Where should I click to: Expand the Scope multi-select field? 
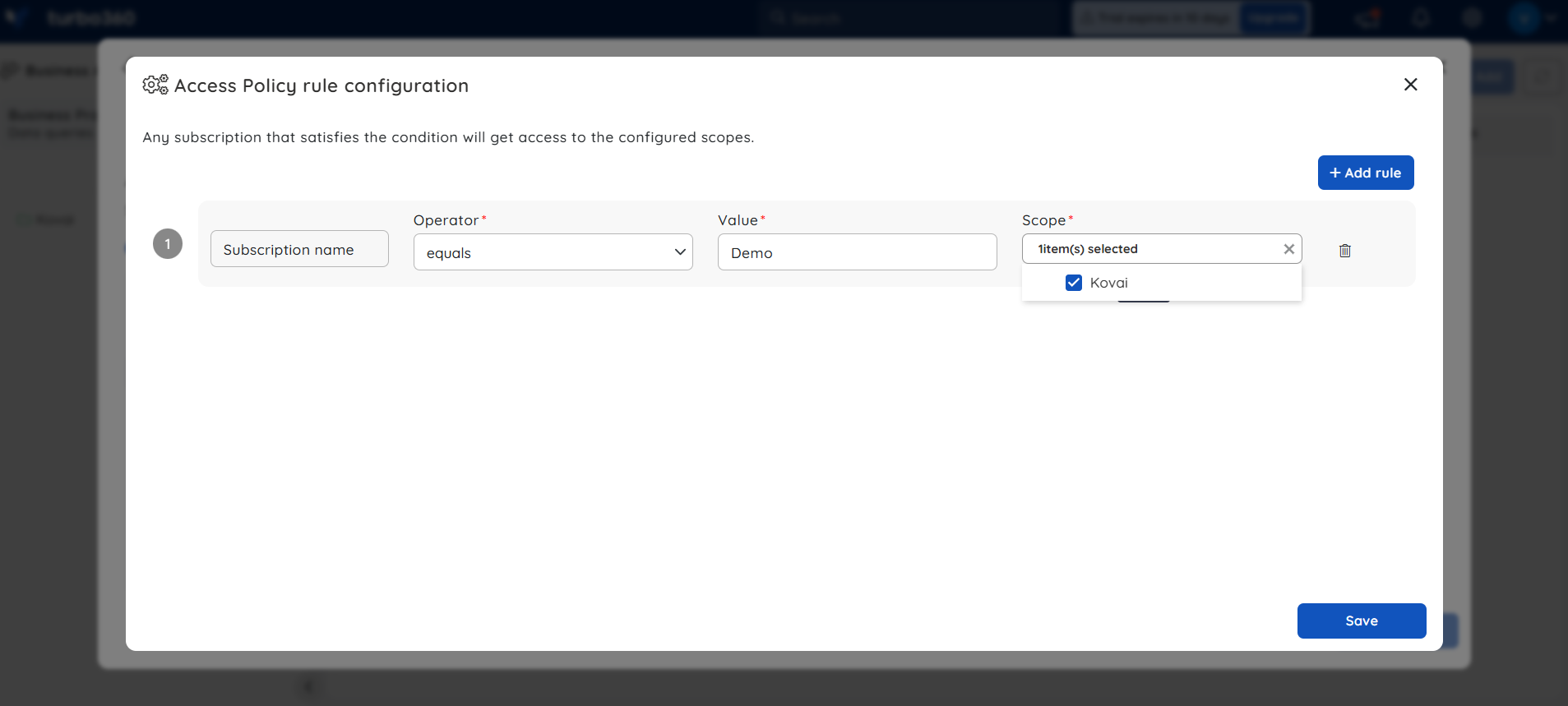click(x=1162, y=249)
